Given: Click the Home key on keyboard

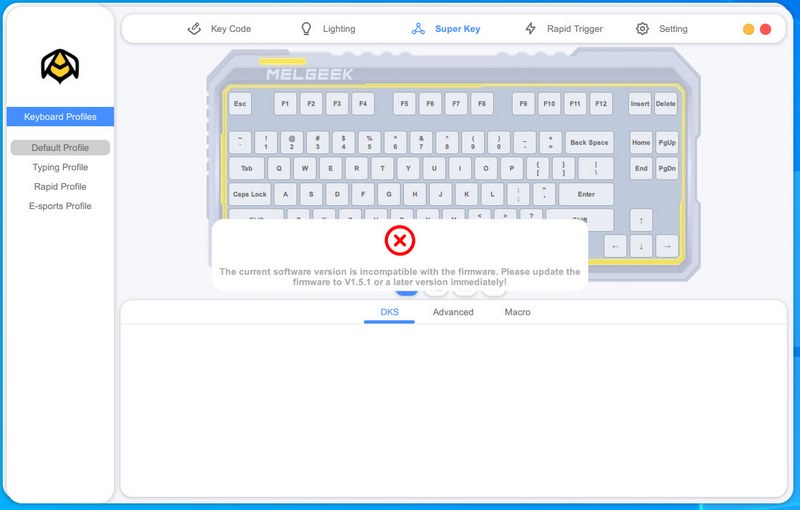Looking at the screenshot, I should [641, 142].
